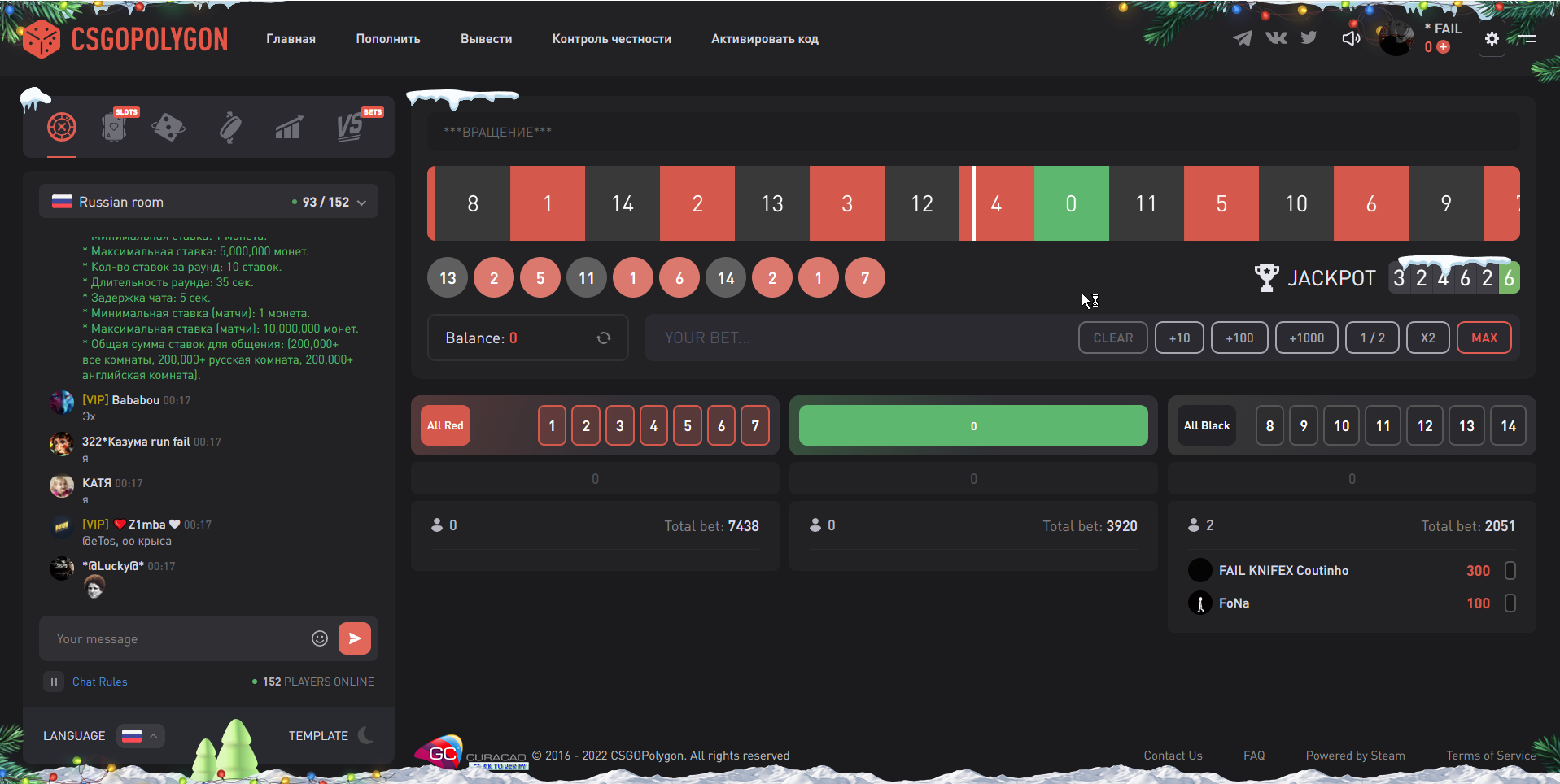Image resolution: width=1560 pixels, height=784 pixels.
Task: Toggle the hamburger side menu
Action: click(x=1527, y=38)
